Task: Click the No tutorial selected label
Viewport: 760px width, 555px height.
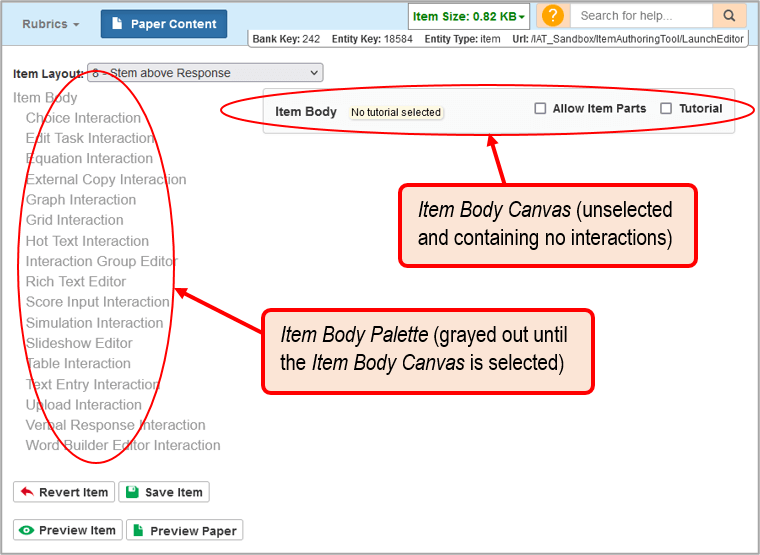Action: [396, 112]
